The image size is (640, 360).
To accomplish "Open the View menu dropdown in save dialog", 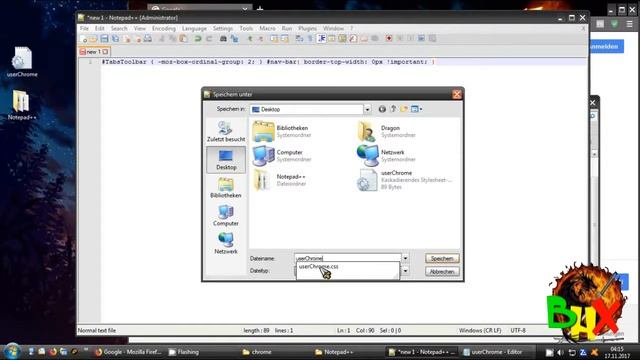I will pos(416,109).
